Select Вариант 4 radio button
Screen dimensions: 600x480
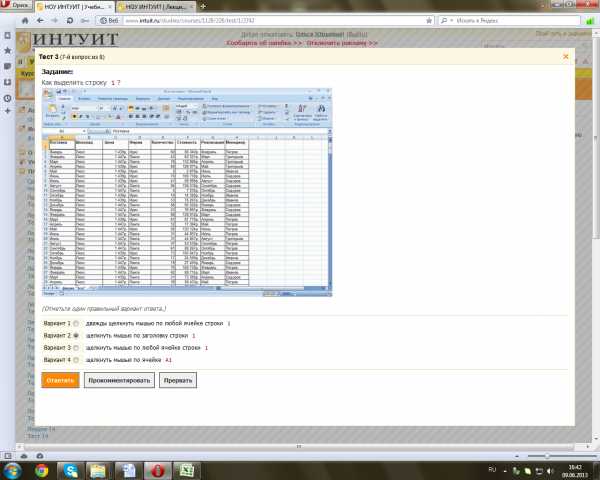(x=76, y=360)
